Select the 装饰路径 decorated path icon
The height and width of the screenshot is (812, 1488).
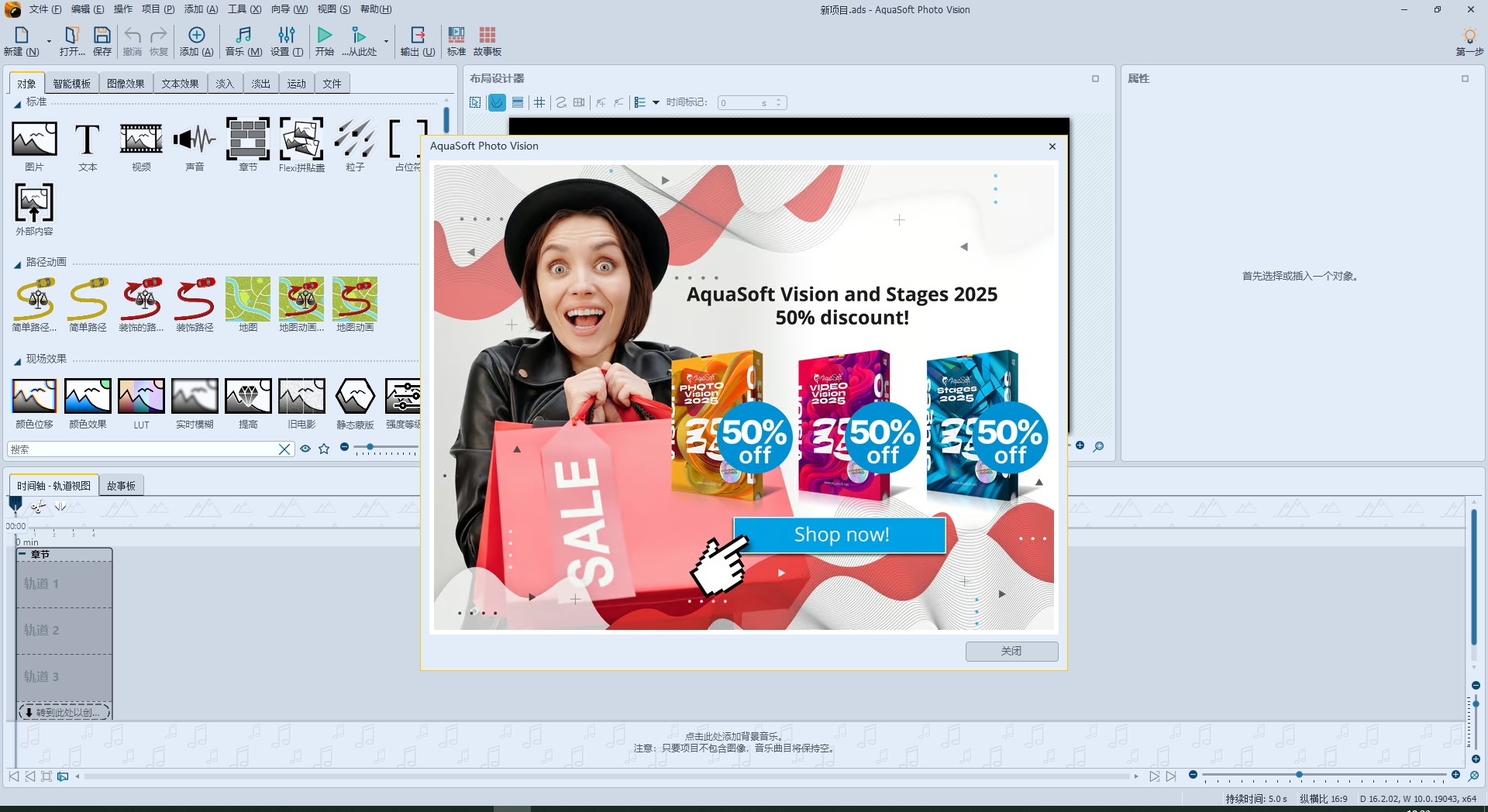[x=195, y=299]
